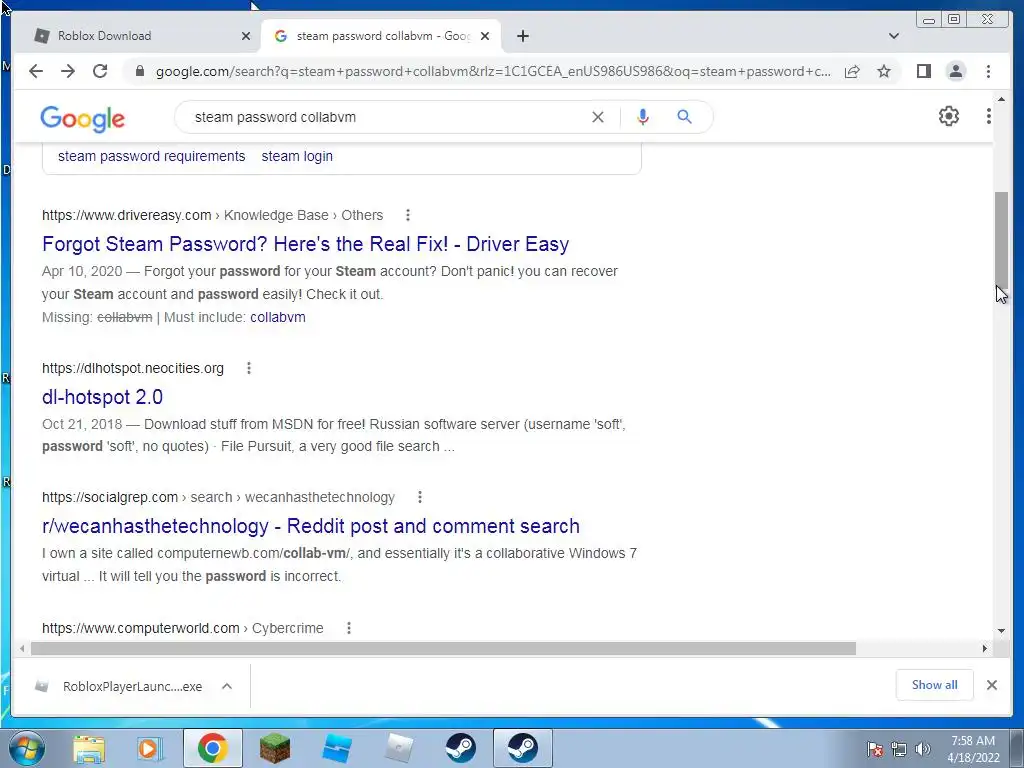Open Chrome side panel
The width and height of the screenshot is (1024, 768).
coord(923,71)
